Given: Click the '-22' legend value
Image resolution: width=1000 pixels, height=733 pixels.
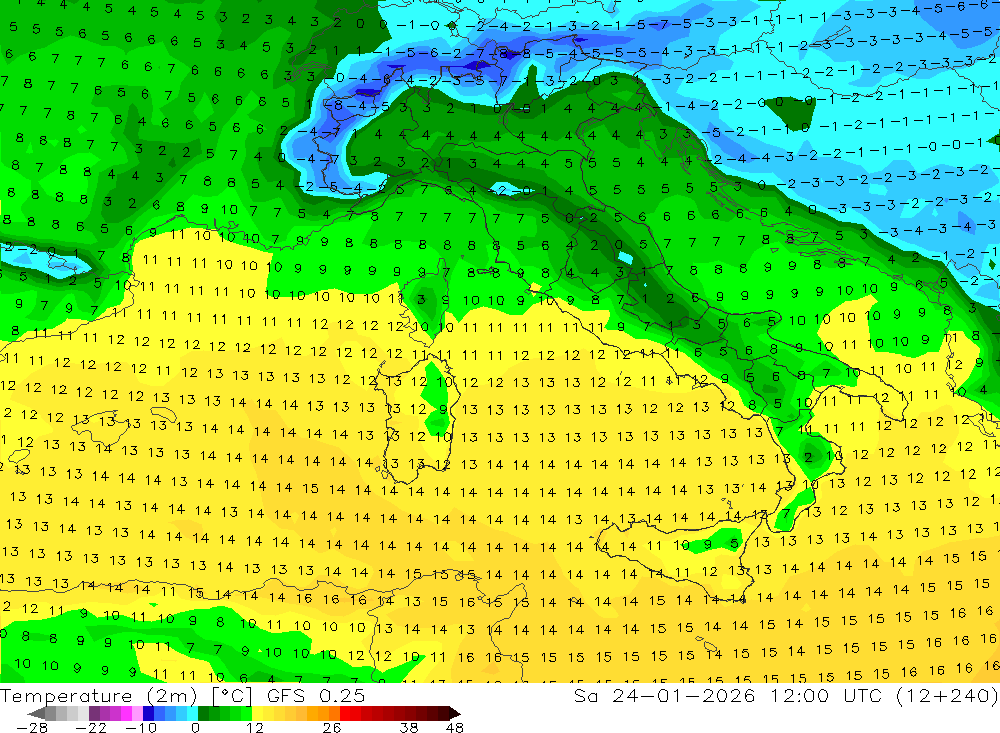Looking at the screenshot, I should coord(91,727).
